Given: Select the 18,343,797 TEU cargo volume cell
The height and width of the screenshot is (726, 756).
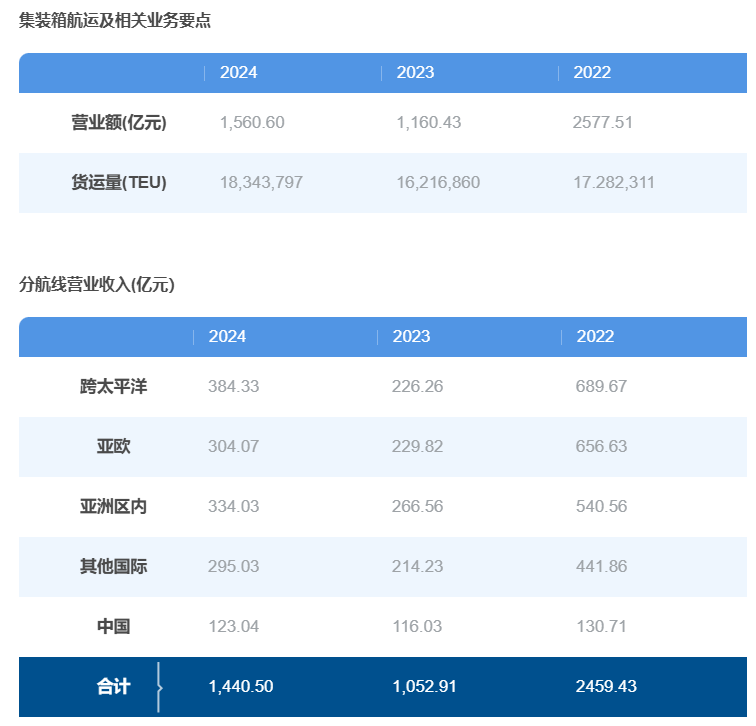Looking at the screenshot, I should click(261, 183).
